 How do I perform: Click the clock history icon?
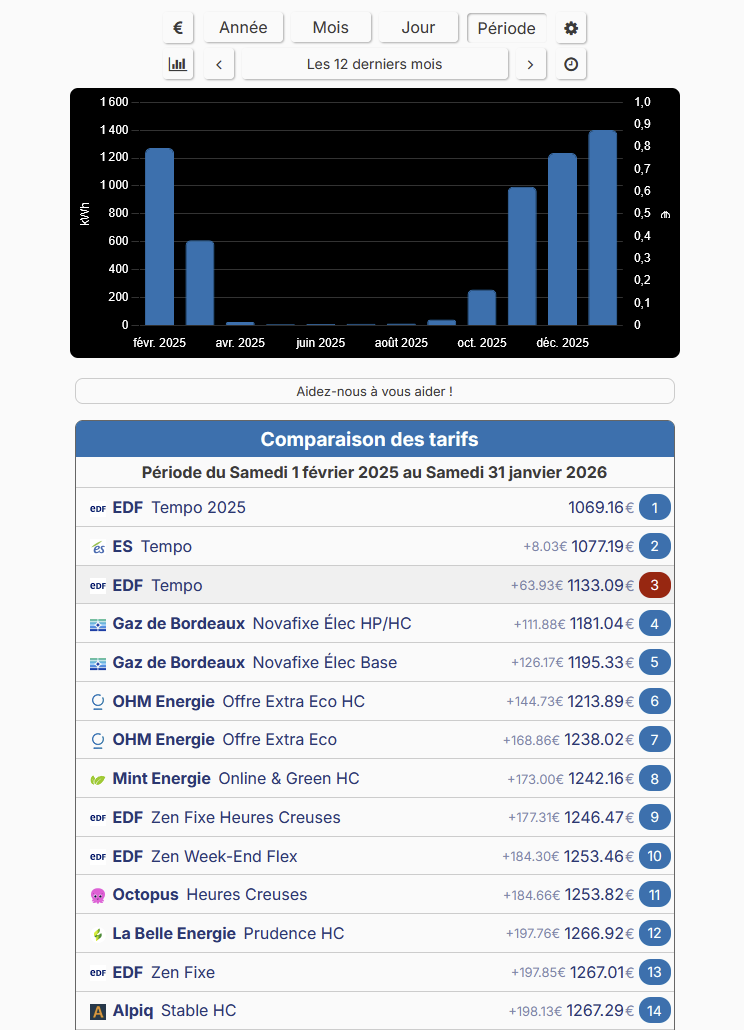[x=571, y=64]
